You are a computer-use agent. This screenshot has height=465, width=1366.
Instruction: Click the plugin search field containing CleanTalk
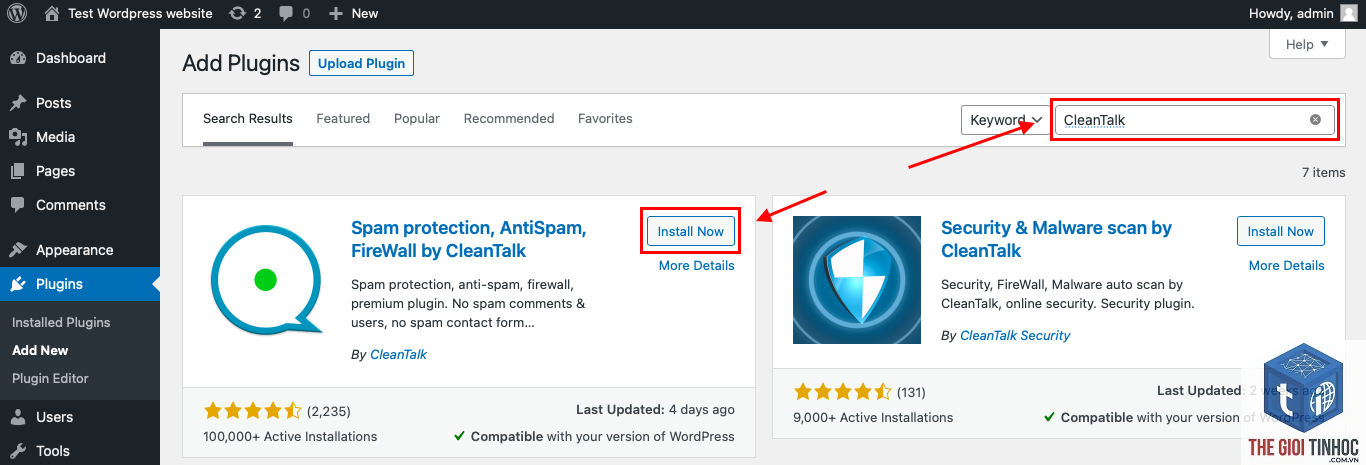tap(1194, 120)
